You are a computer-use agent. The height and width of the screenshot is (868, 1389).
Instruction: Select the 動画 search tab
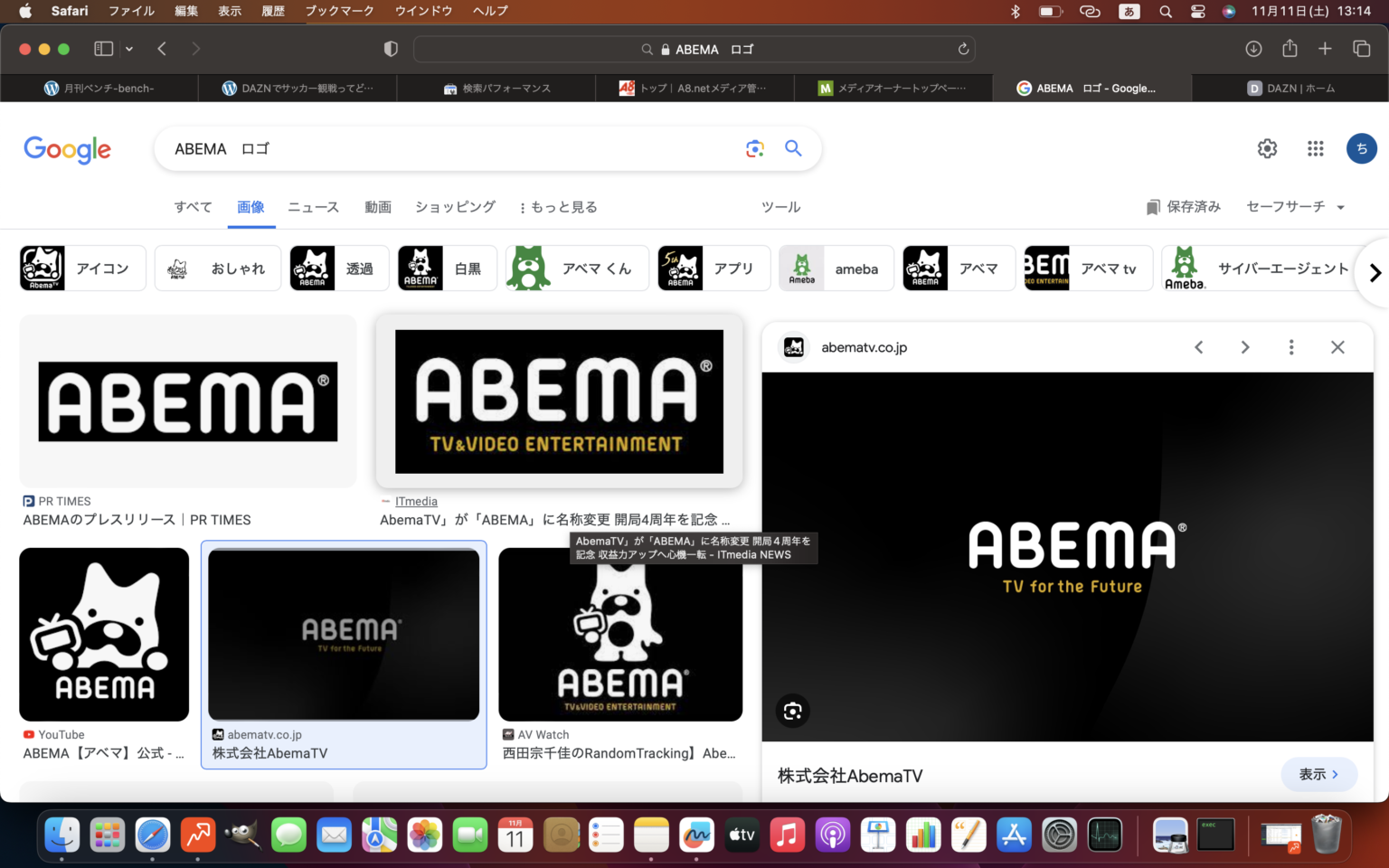click(x=378, y=207)
